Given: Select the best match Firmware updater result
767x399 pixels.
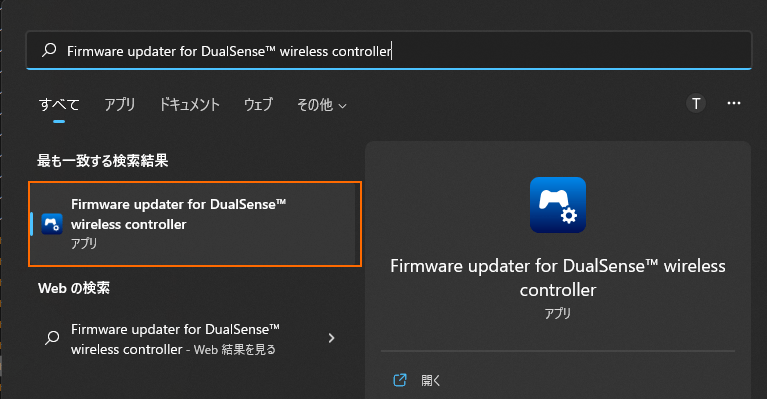Looking at the screenshot, I should click(195, 224).
